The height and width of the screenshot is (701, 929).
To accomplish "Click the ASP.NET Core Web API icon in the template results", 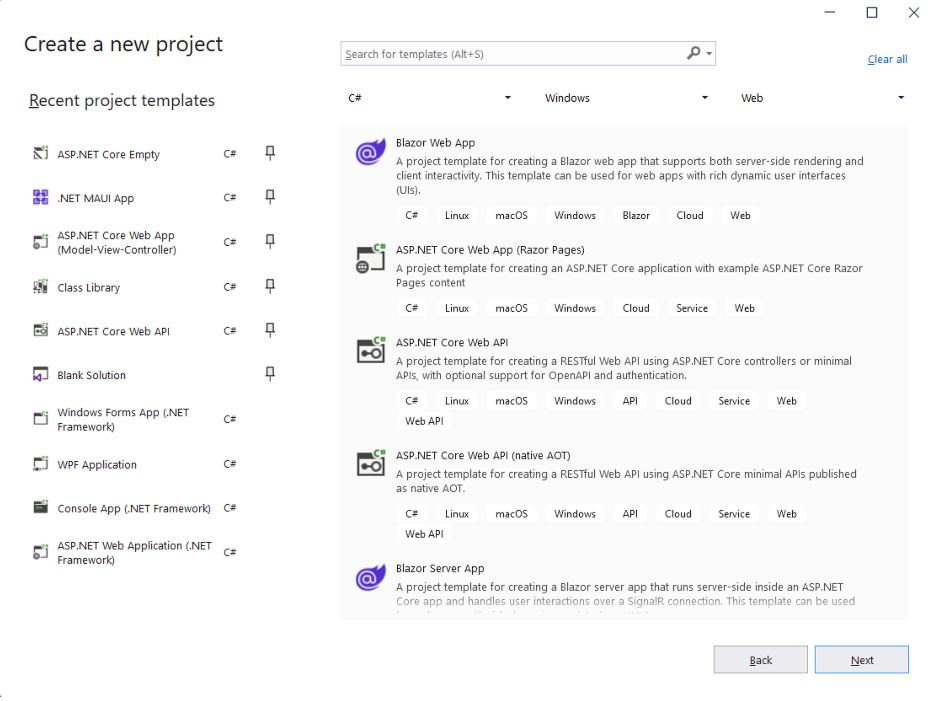I will tap(370, 350).
